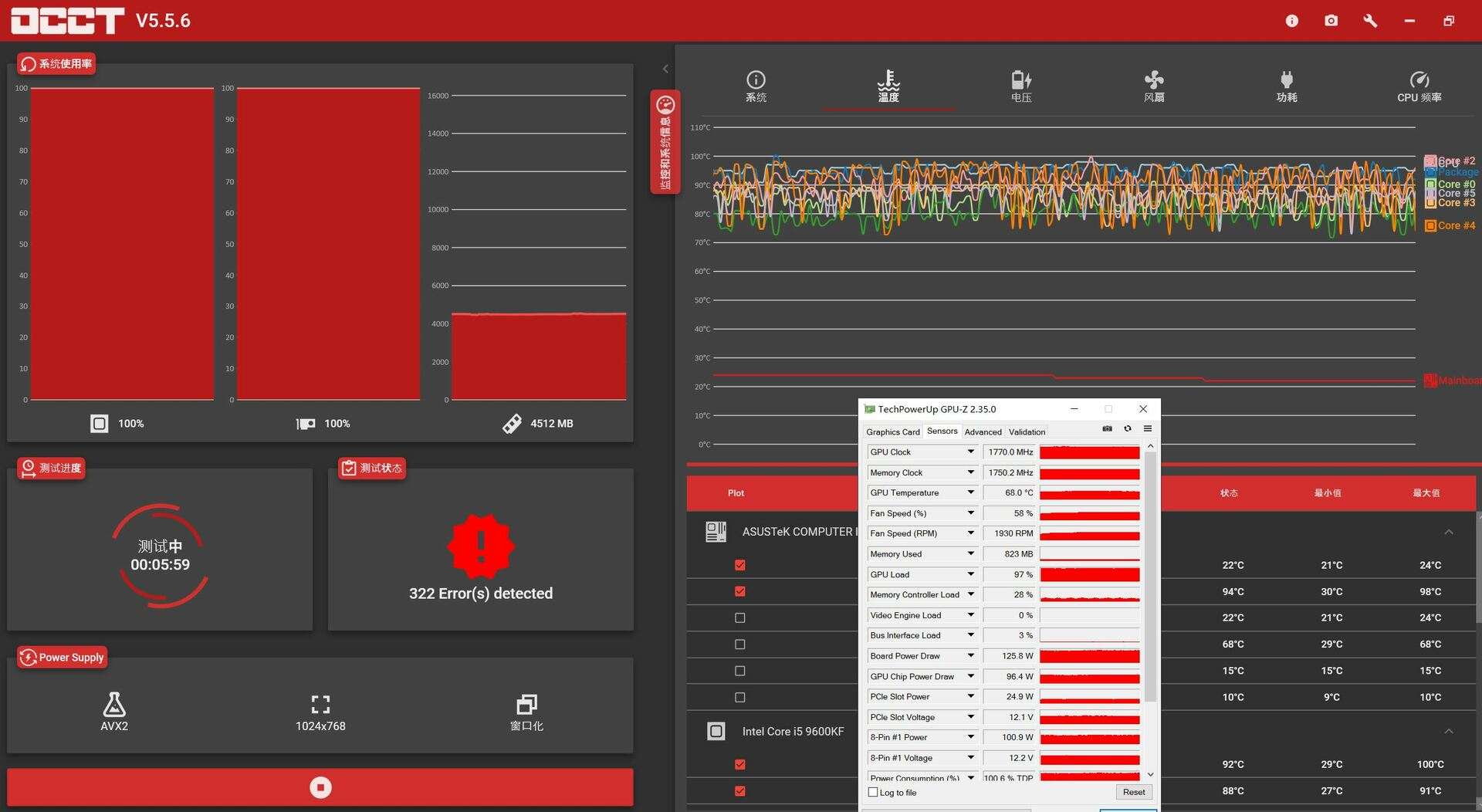
Task: Collapse the ASUSTeK COMPUTER sensor group
Action: click(x=1449, y=532)
